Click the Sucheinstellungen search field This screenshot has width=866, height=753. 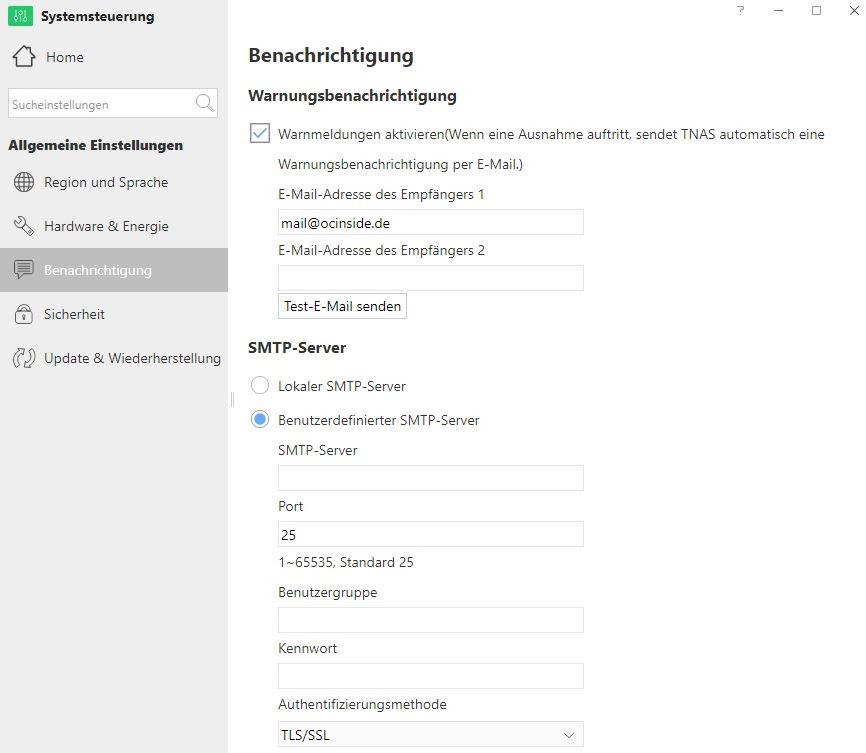(x=98, y=104)
